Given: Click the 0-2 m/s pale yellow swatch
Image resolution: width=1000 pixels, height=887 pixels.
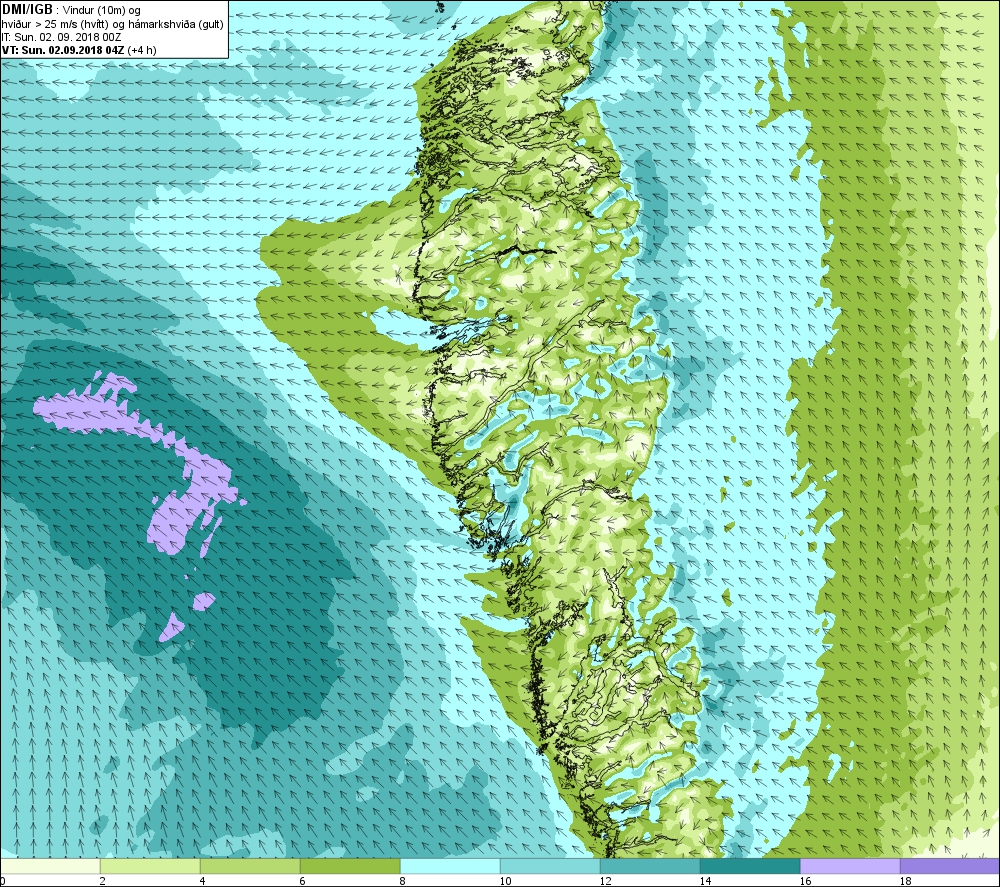Looking at the screenshot, I should pyautogui.click(x=50, y=866).
